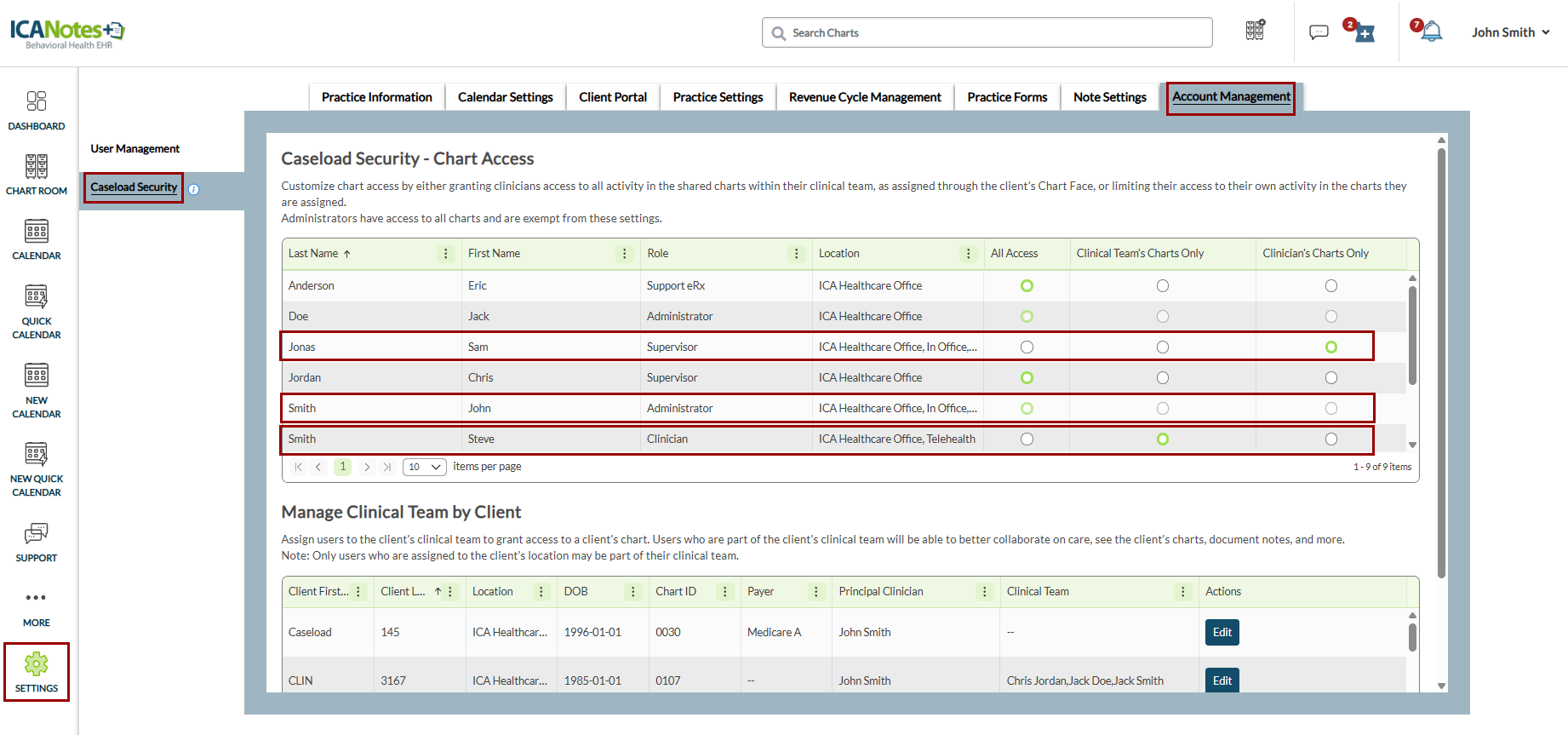Open the John Smith user menu
This screenshot has width=1568, height=735.
pos(1510,32)
